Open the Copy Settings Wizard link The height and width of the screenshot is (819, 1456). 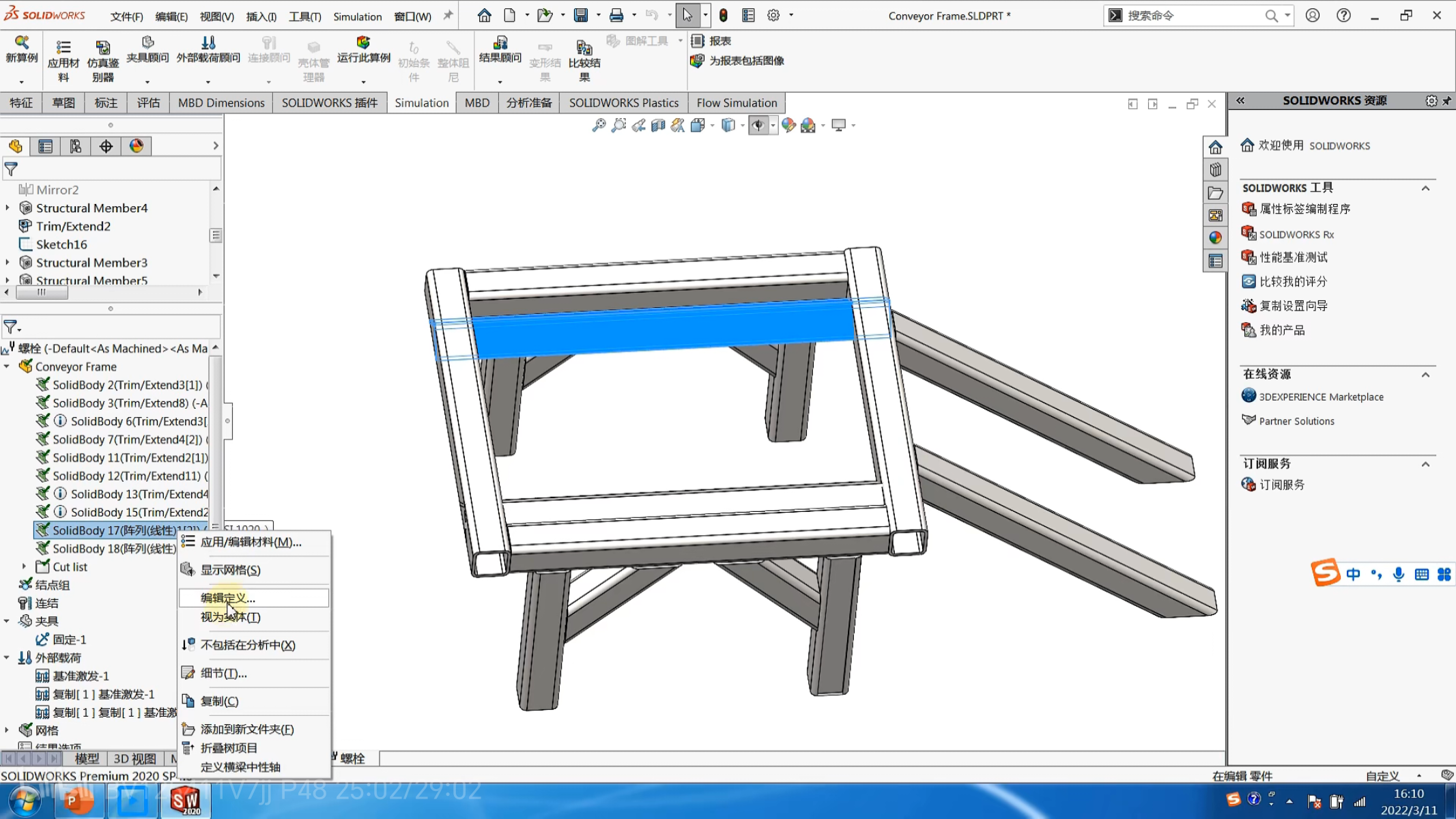tap(1293, 306)
